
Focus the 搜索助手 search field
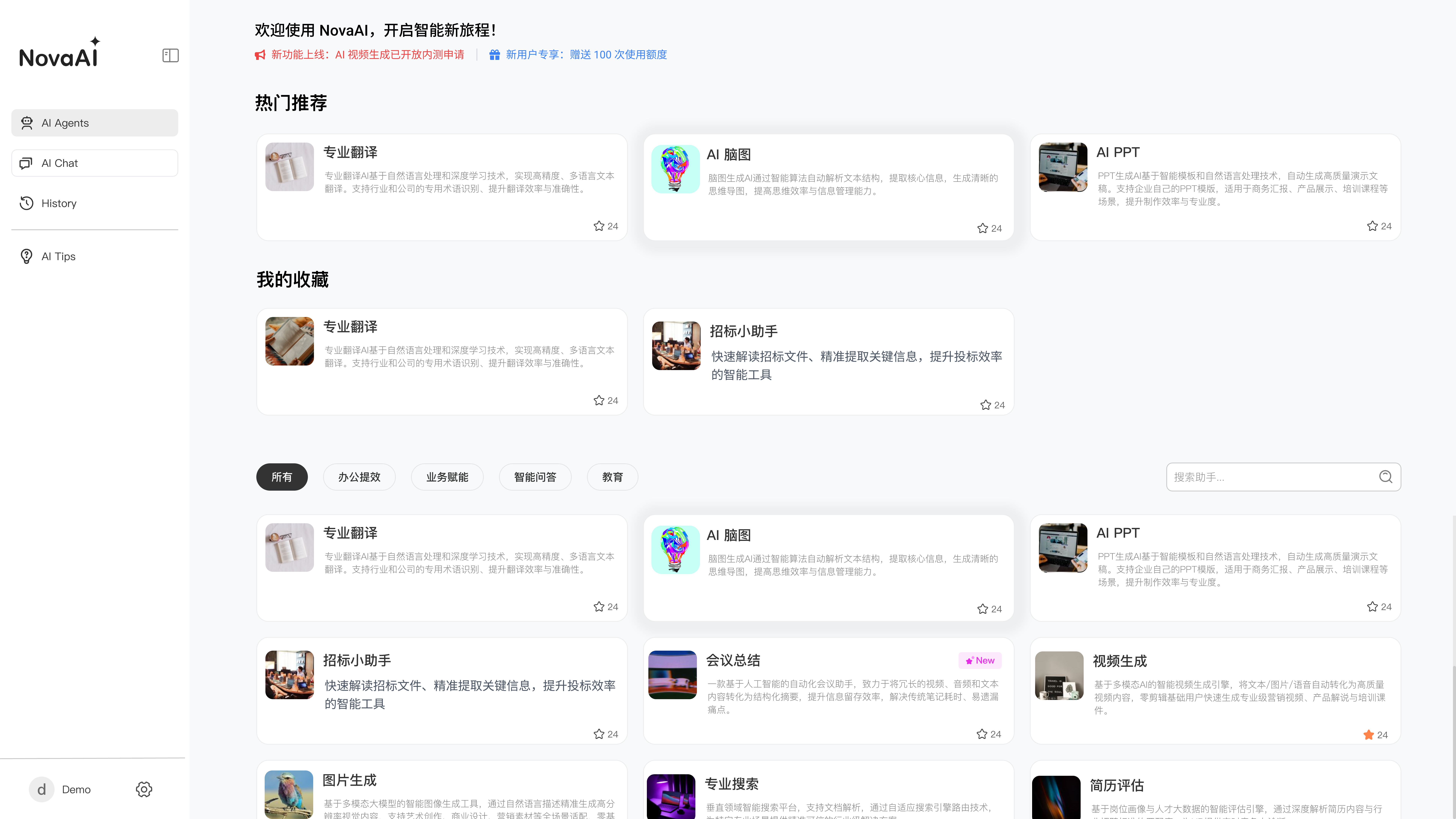(x=1284, y=477)
